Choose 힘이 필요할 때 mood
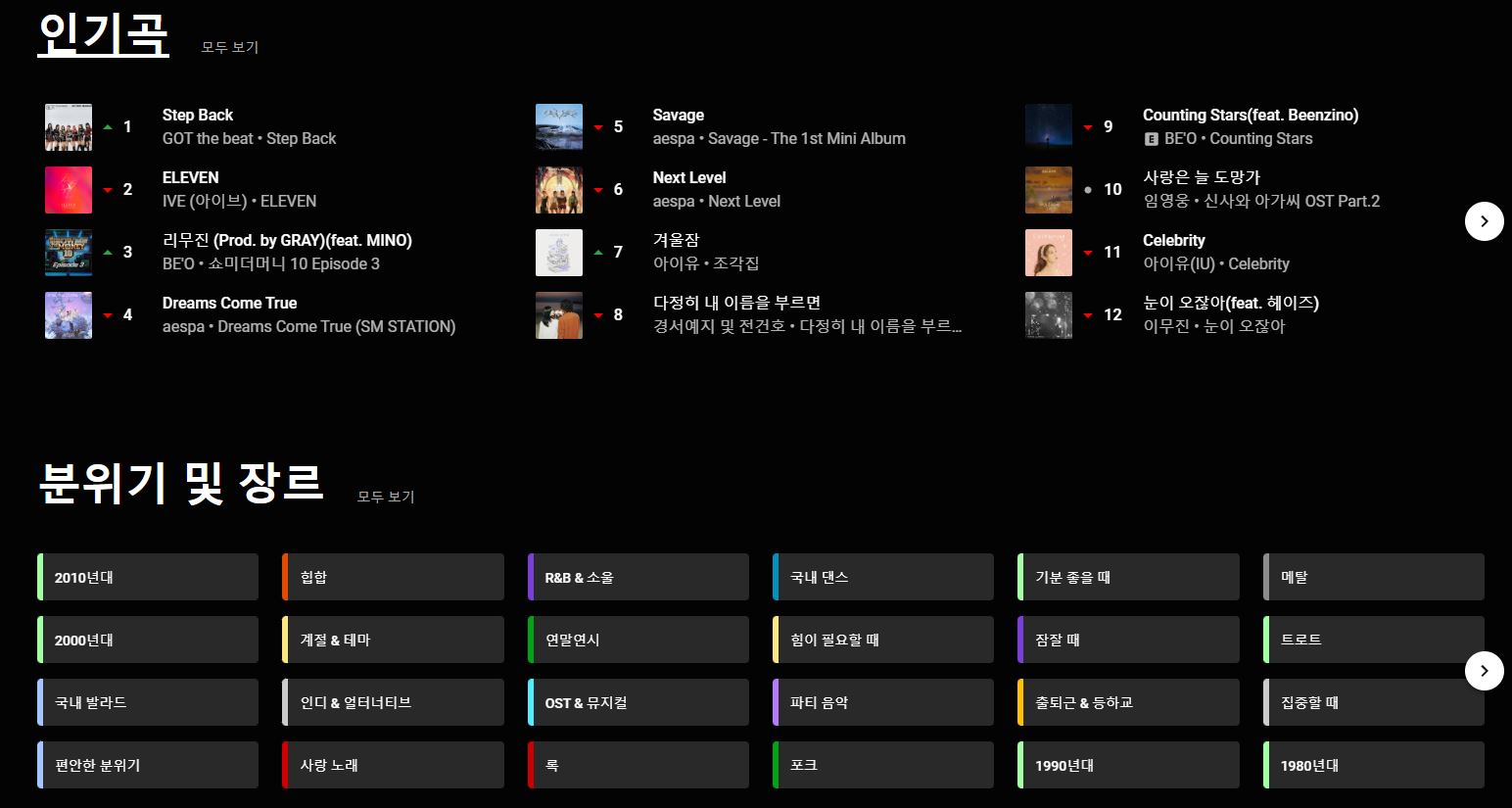The image size is (1512, 808). coord(883,640)
